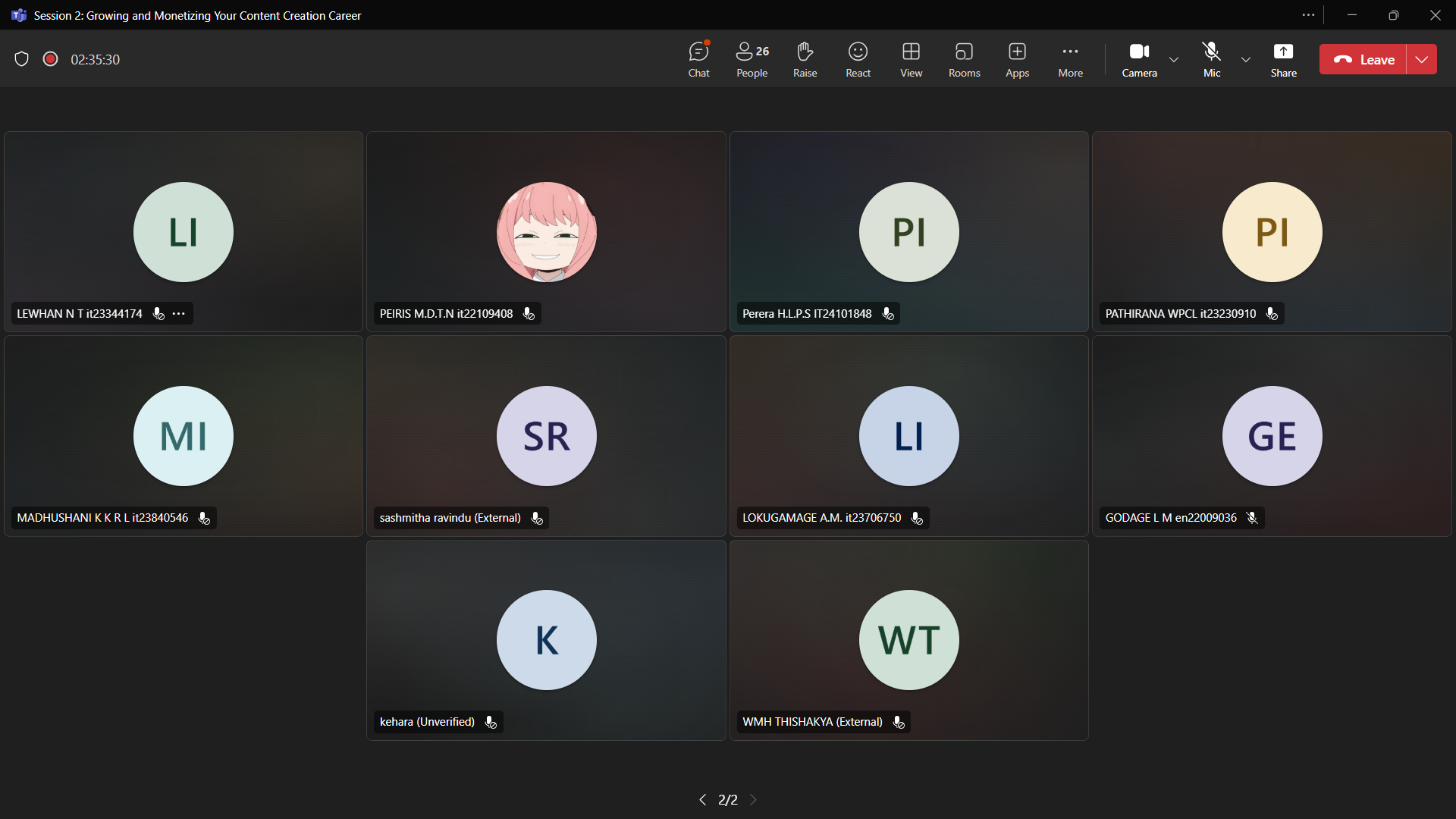Open the Leave button dropdown arrow
Screen dimensions: 1456x819
pos(1422,59)
